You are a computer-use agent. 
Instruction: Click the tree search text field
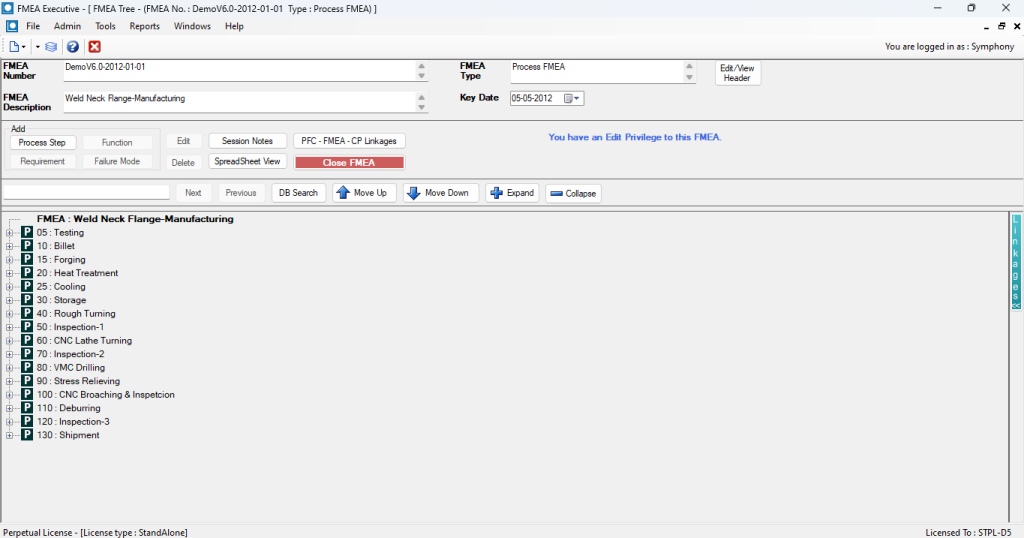(x=87, y=192)
